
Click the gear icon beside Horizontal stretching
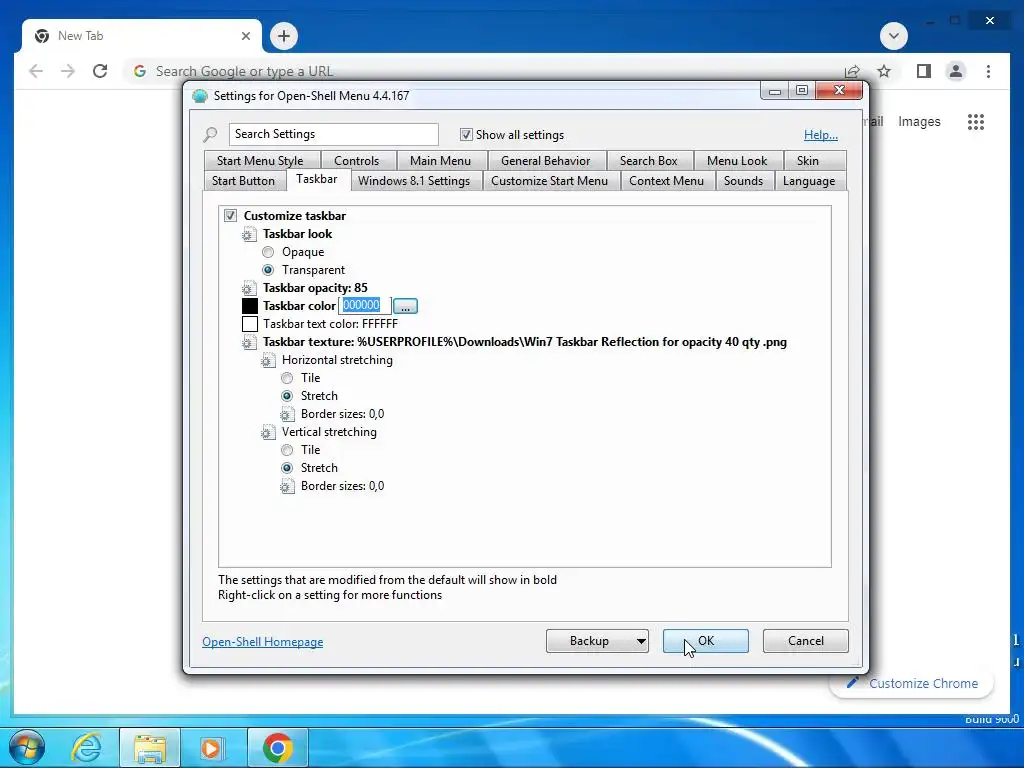click(x=267, y=360)
